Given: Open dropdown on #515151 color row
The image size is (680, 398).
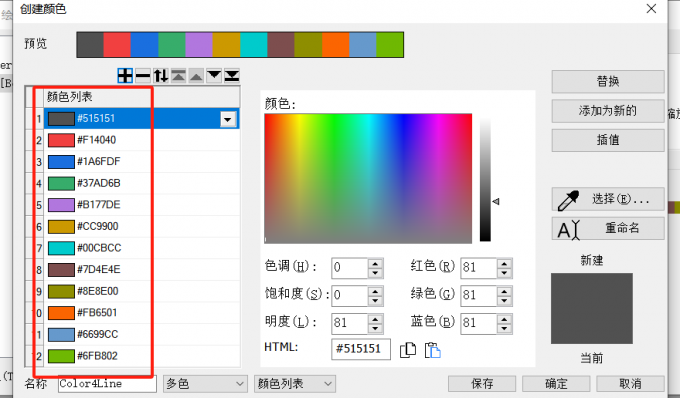Looking at the screenshot, I should (228, 119).
